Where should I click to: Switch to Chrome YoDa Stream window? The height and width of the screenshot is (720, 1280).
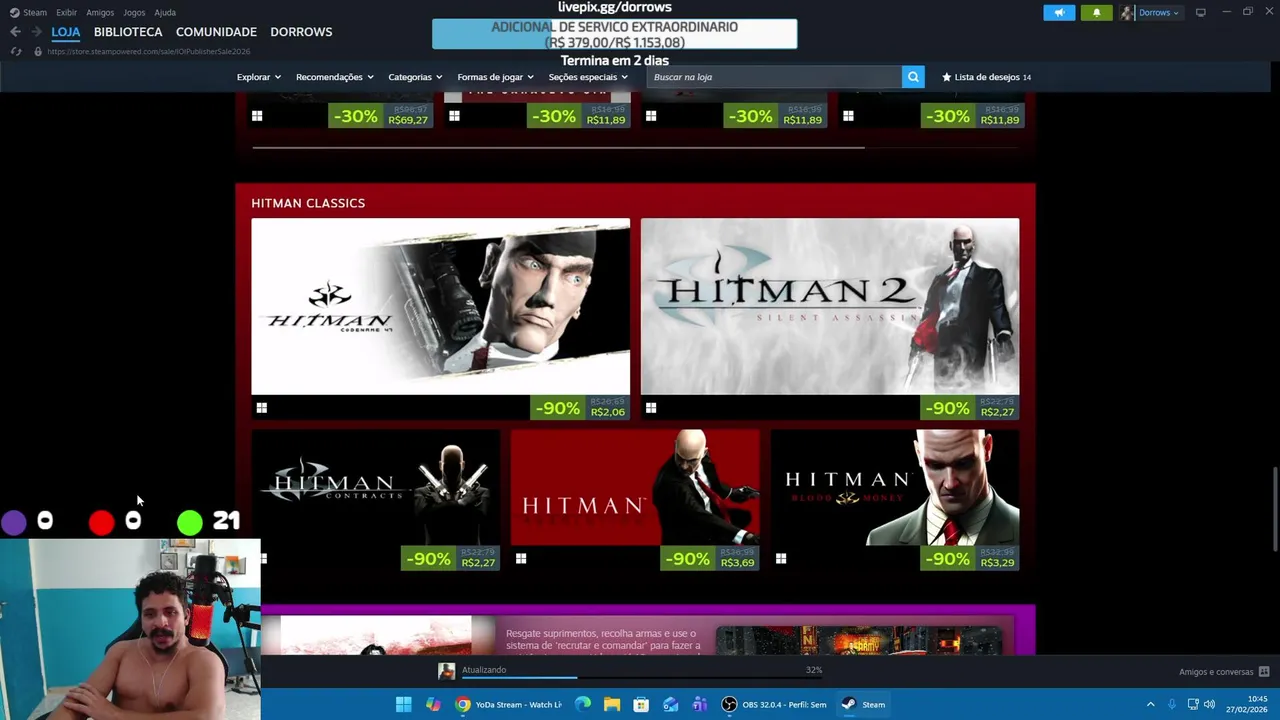point(509,705)
